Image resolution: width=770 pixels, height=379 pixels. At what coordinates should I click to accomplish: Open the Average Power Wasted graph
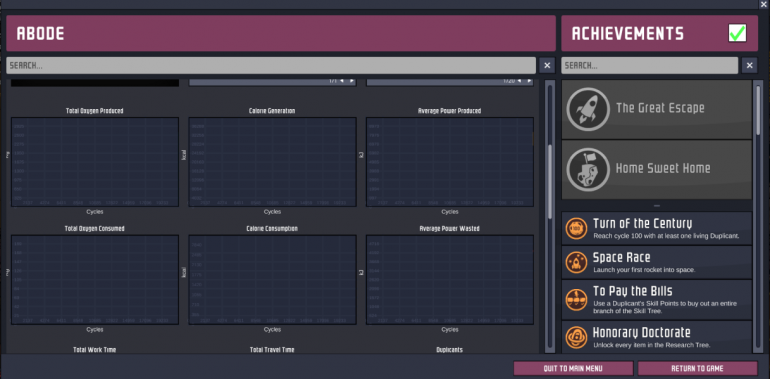(x=450, y=280)
